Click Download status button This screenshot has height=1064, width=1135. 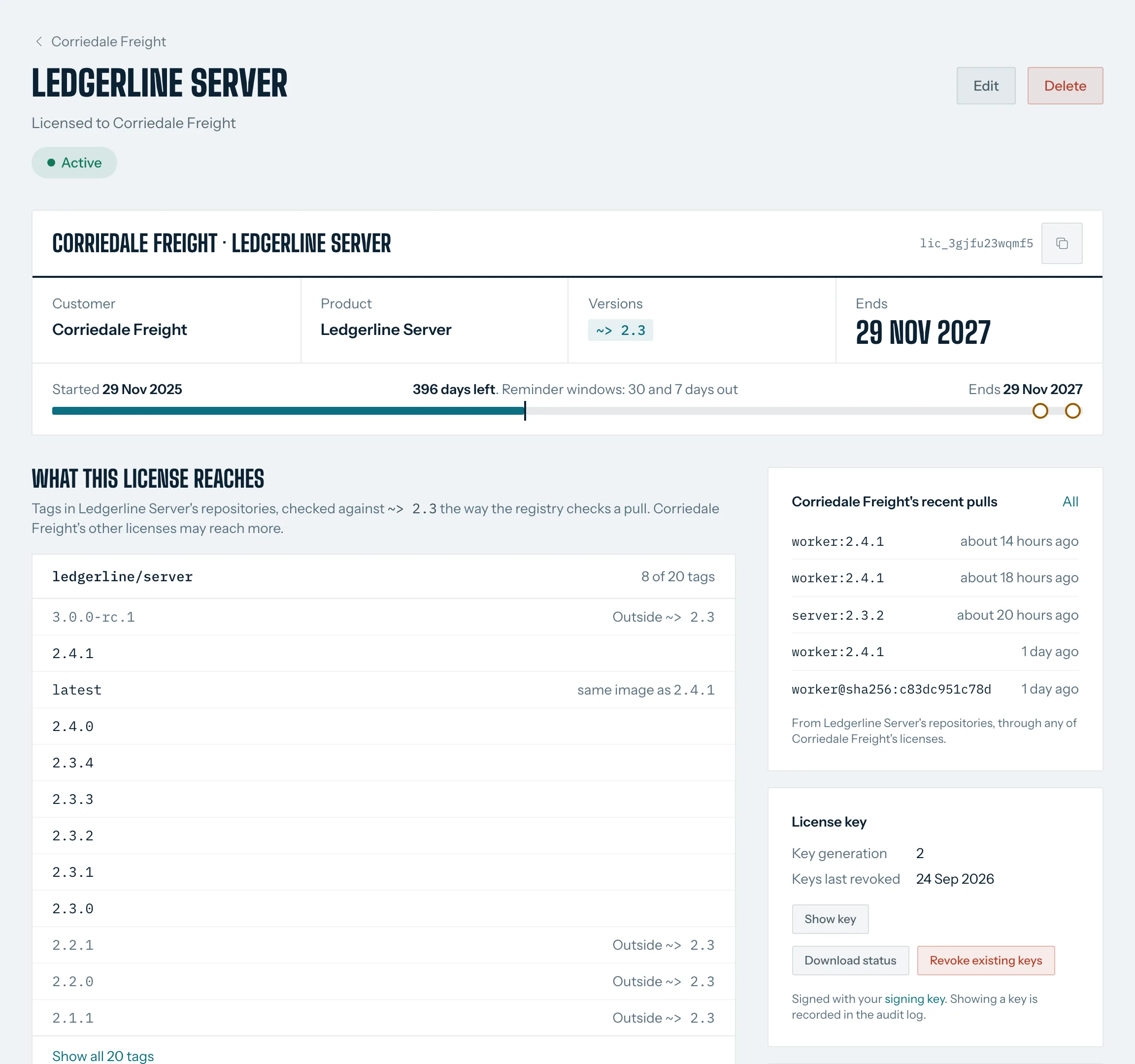[850, 961]
